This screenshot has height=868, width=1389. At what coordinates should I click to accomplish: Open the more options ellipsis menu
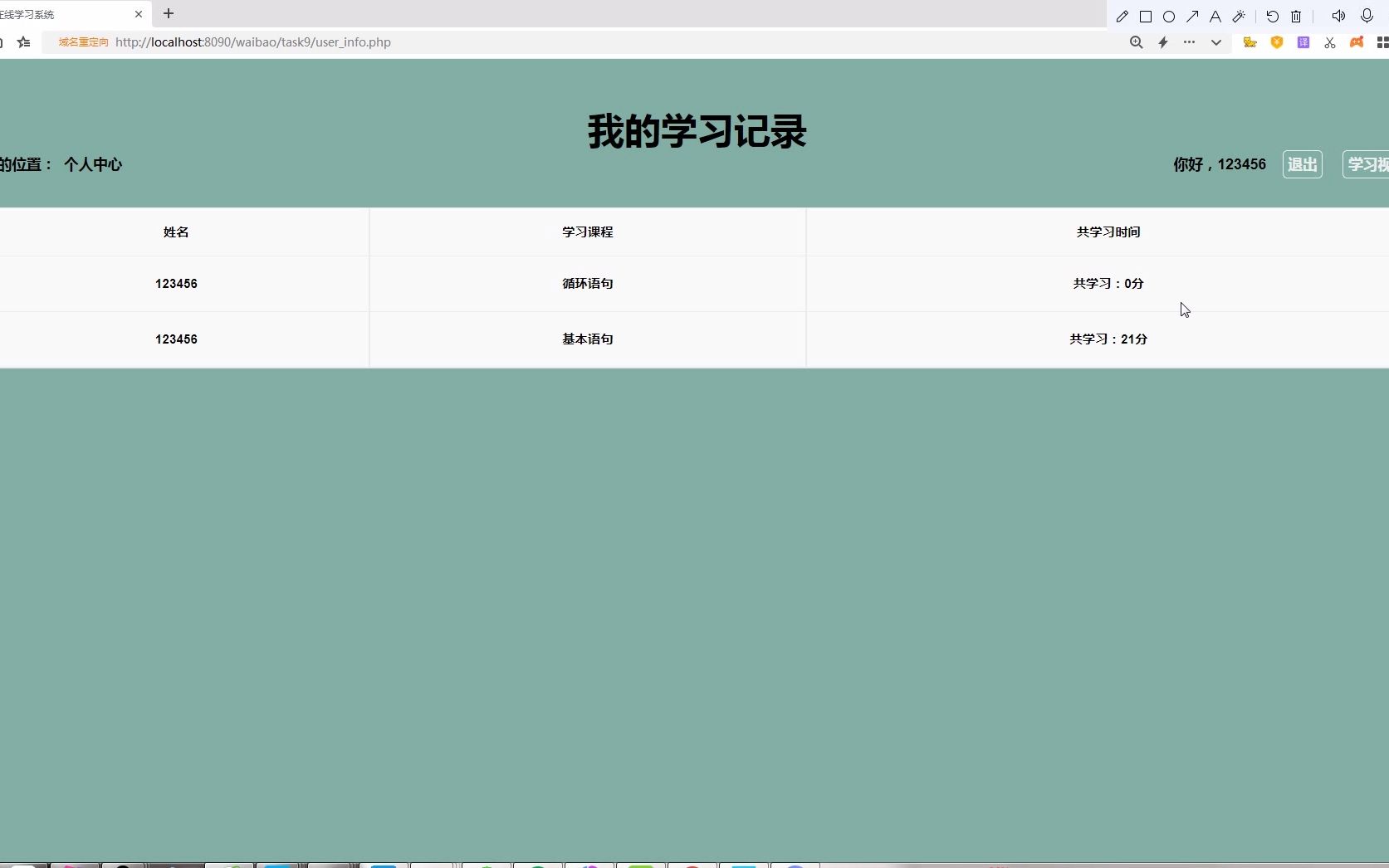coord(1189,42)
